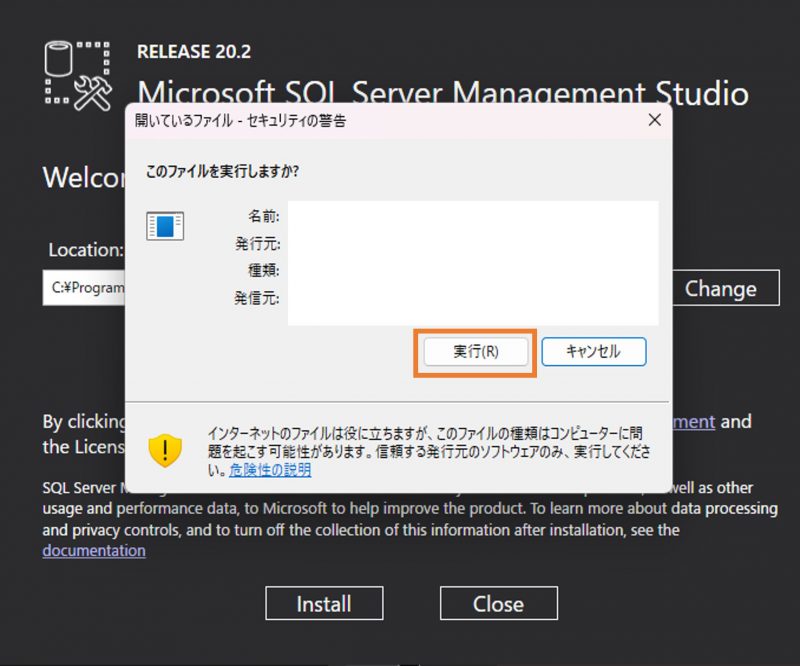The height and width of the screenshot is (666, 800).
Task: Click the キャンセル cancel button
Action: coord(594,352)
